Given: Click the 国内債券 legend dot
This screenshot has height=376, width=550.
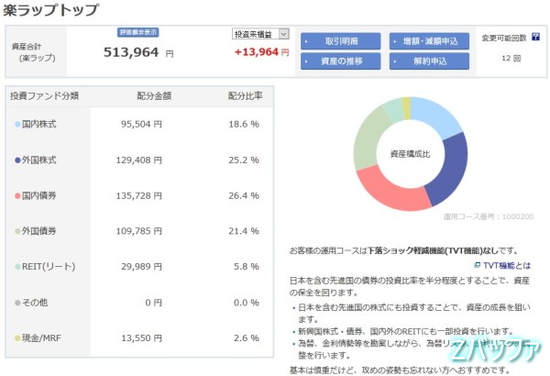Looking at the screenshot, I should point(18,196).
